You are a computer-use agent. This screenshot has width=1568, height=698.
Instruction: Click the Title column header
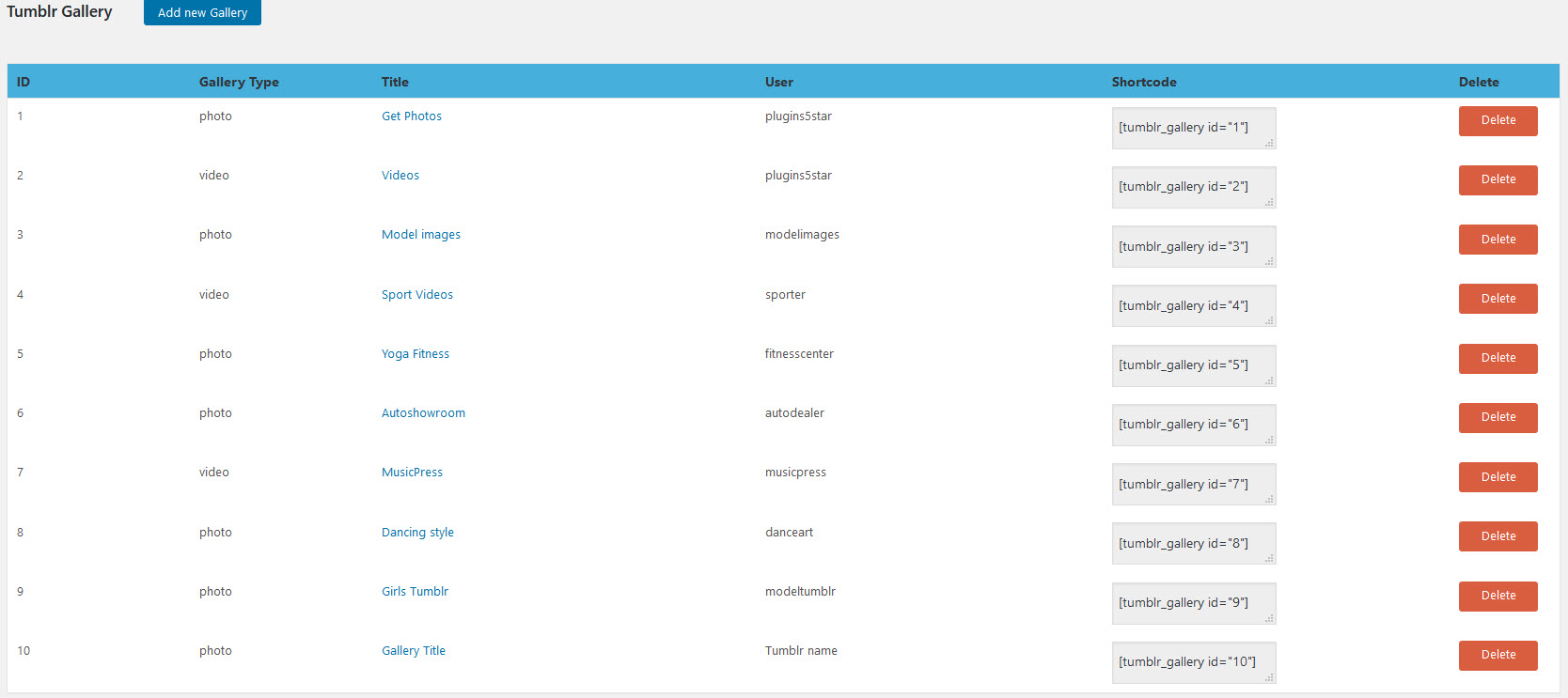[x=395, y=82]
